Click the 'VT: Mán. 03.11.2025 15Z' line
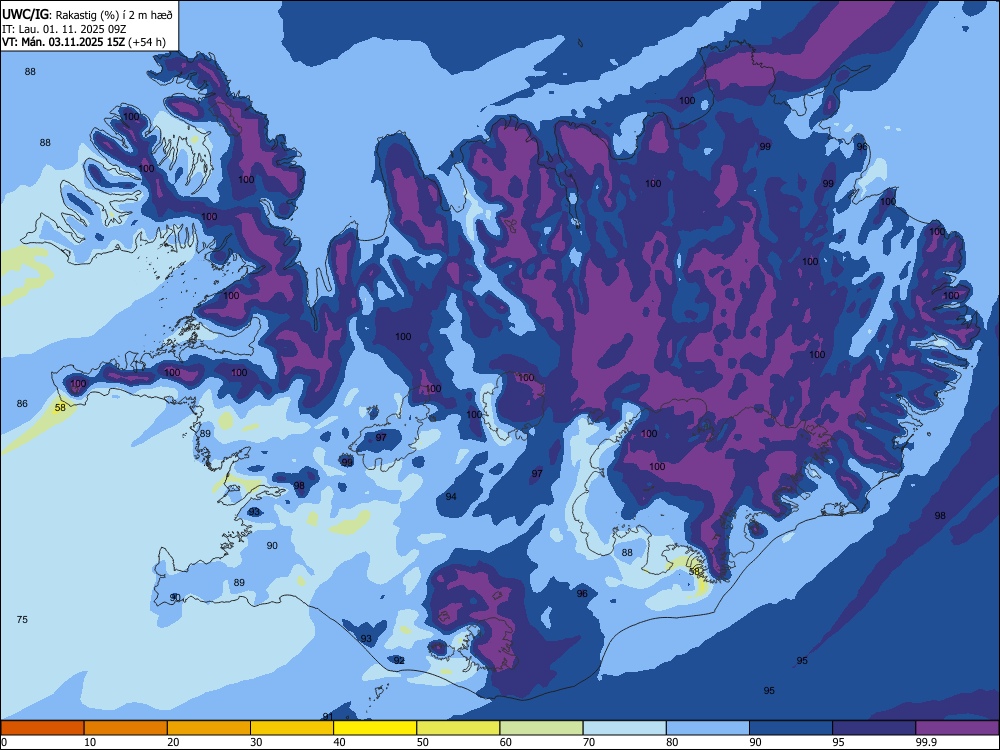The image size is (1000, 750). coord(63,42)
